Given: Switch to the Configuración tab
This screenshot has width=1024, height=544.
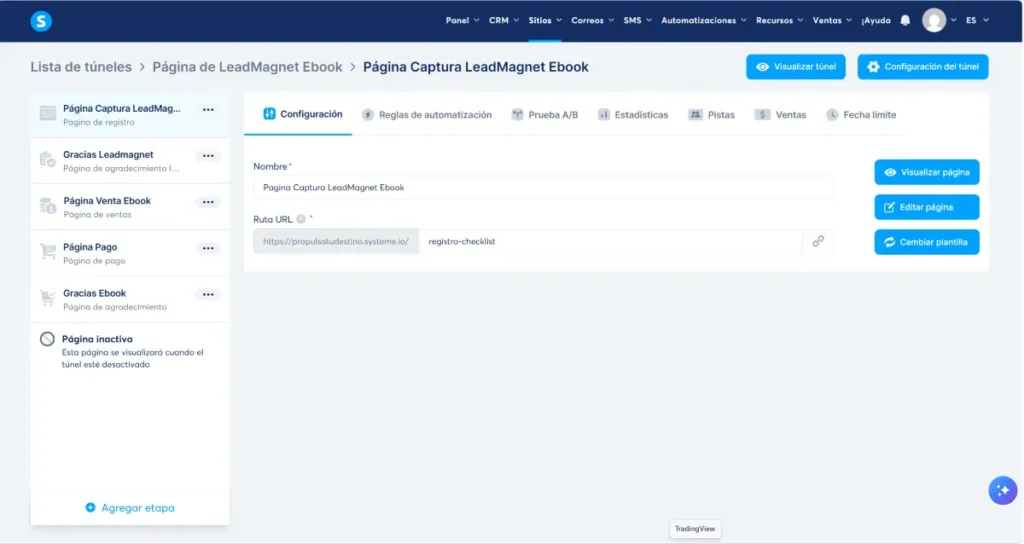Looking at the screenshot, I should pos(302,114).
